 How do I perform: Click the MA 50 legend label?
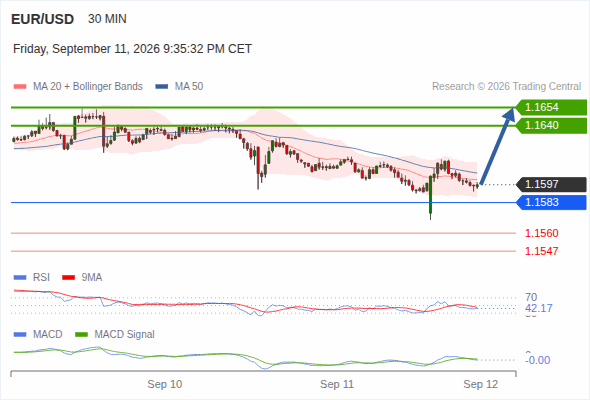(x=189, y=87)
